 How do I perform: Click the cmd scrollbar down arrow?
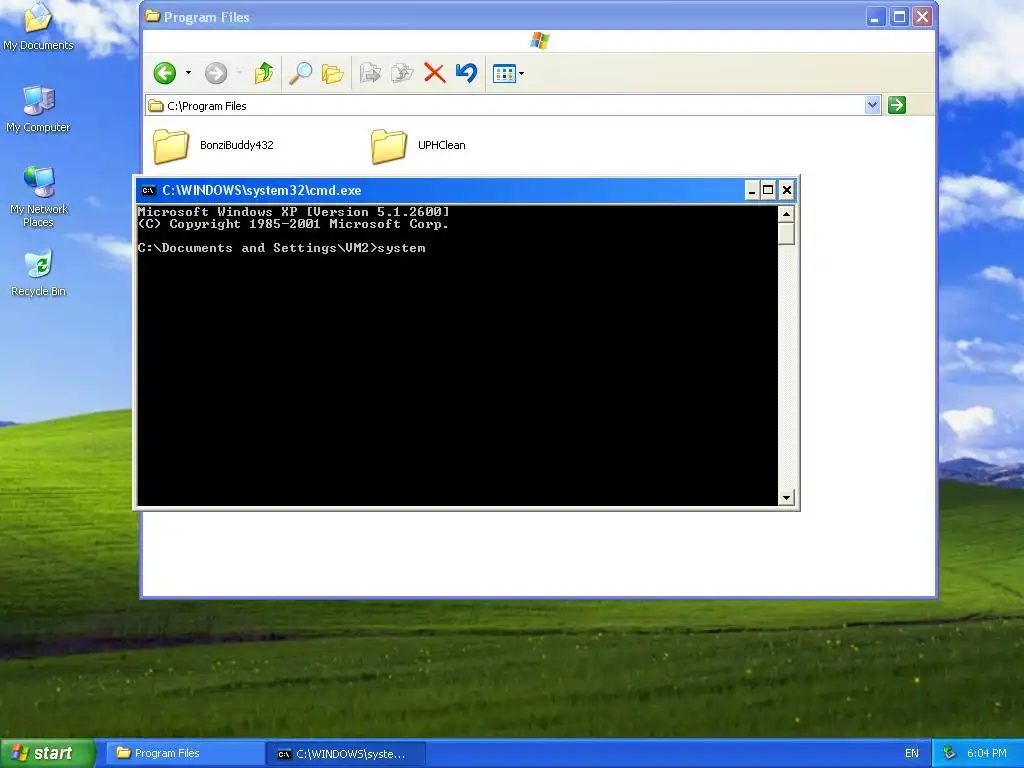786,498
